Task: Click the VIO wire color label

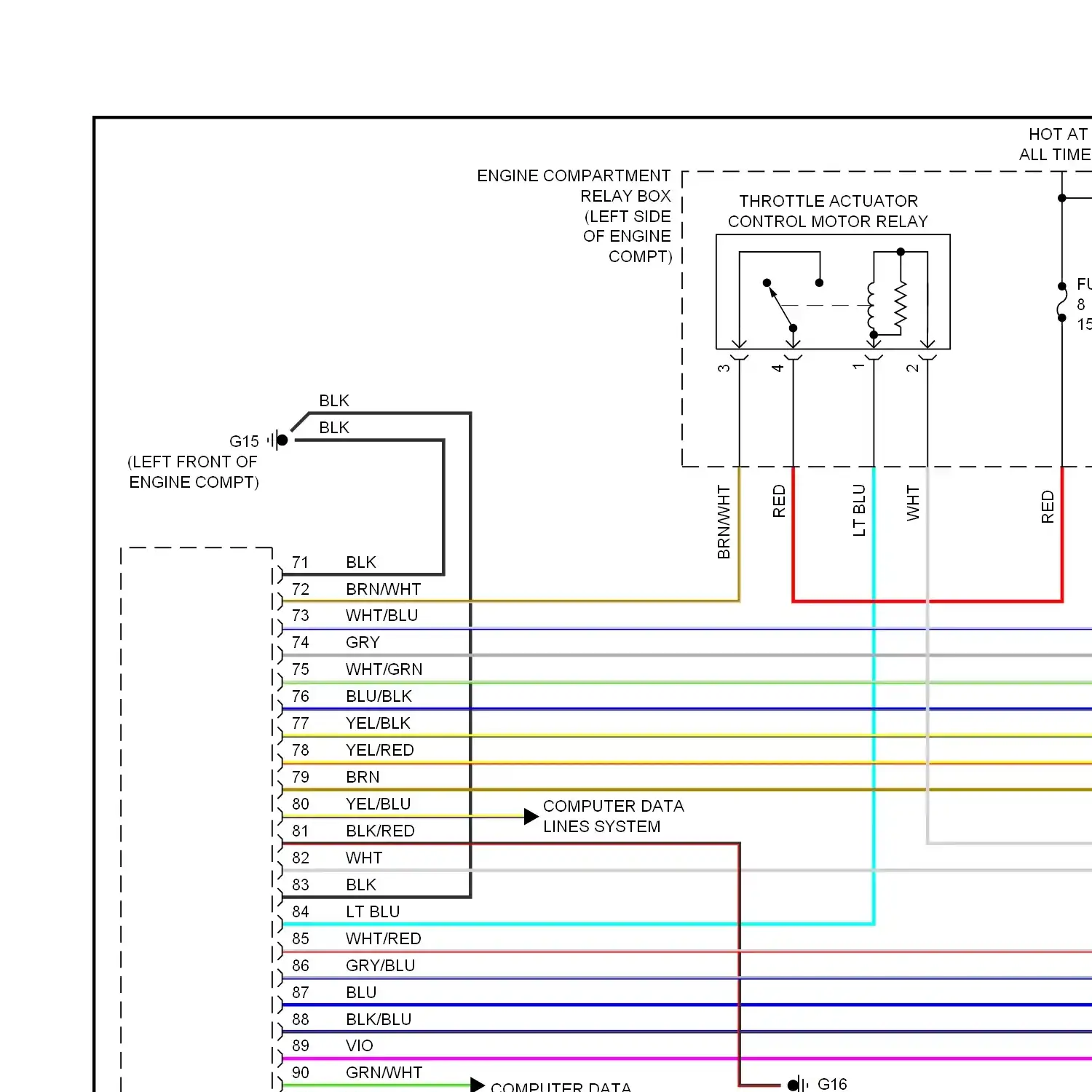Action: (x=360, y=1045)
